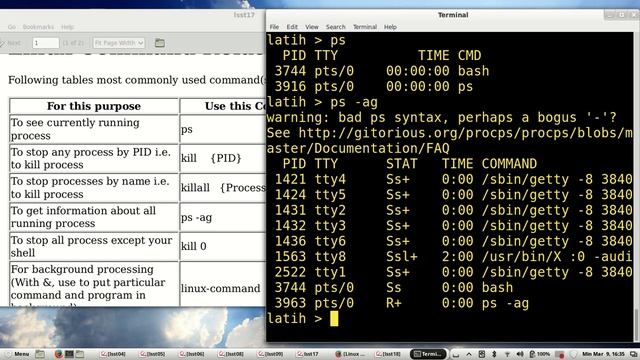Click the network wireless tray icon

[507, 354]
